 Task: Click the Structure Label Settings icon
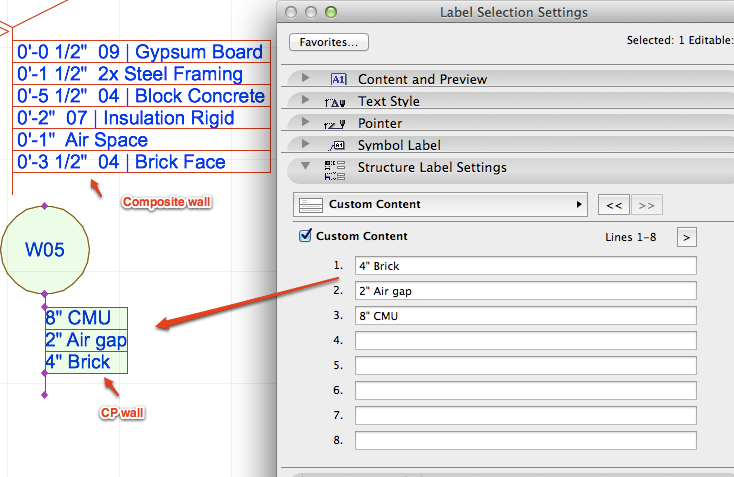(336, 168)
